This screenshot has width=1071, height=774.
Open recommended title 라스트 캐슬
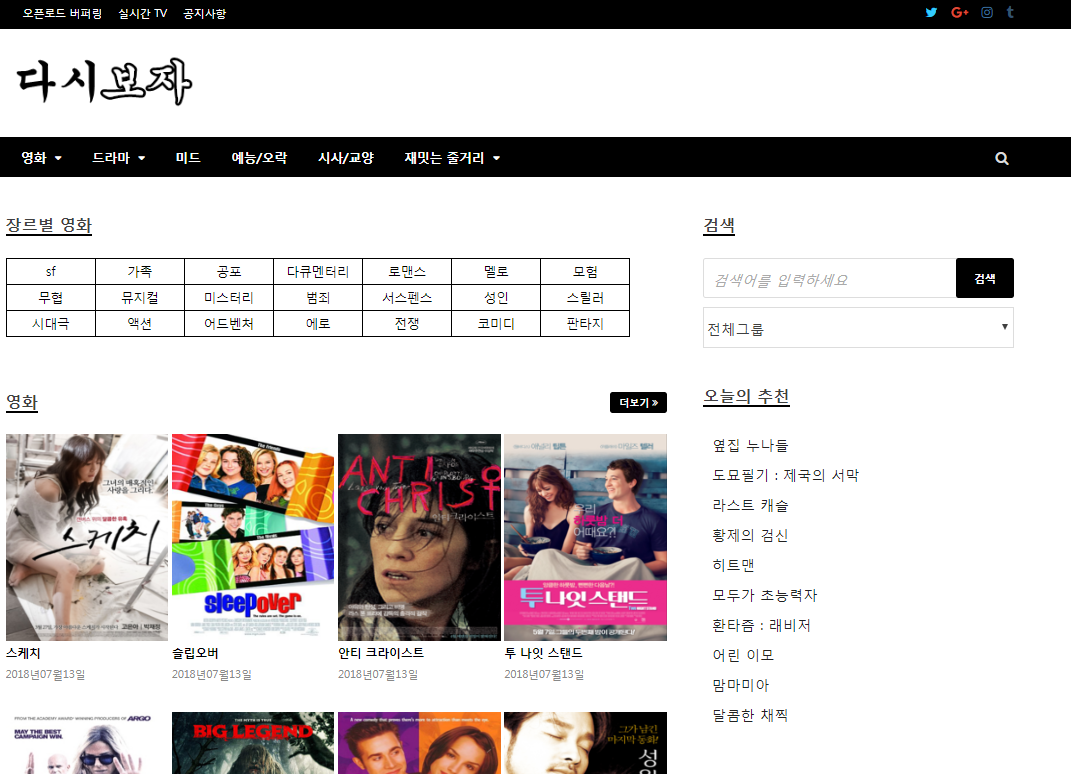[x=750, y=506]
